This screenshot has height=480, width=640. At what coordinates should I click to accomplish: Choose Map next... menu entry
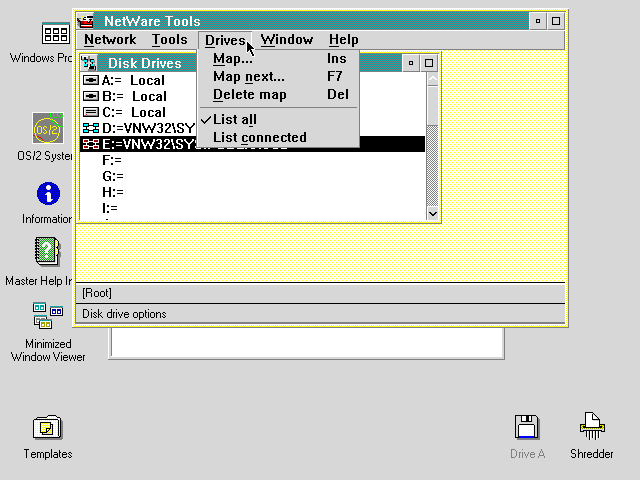coord(279,77)
